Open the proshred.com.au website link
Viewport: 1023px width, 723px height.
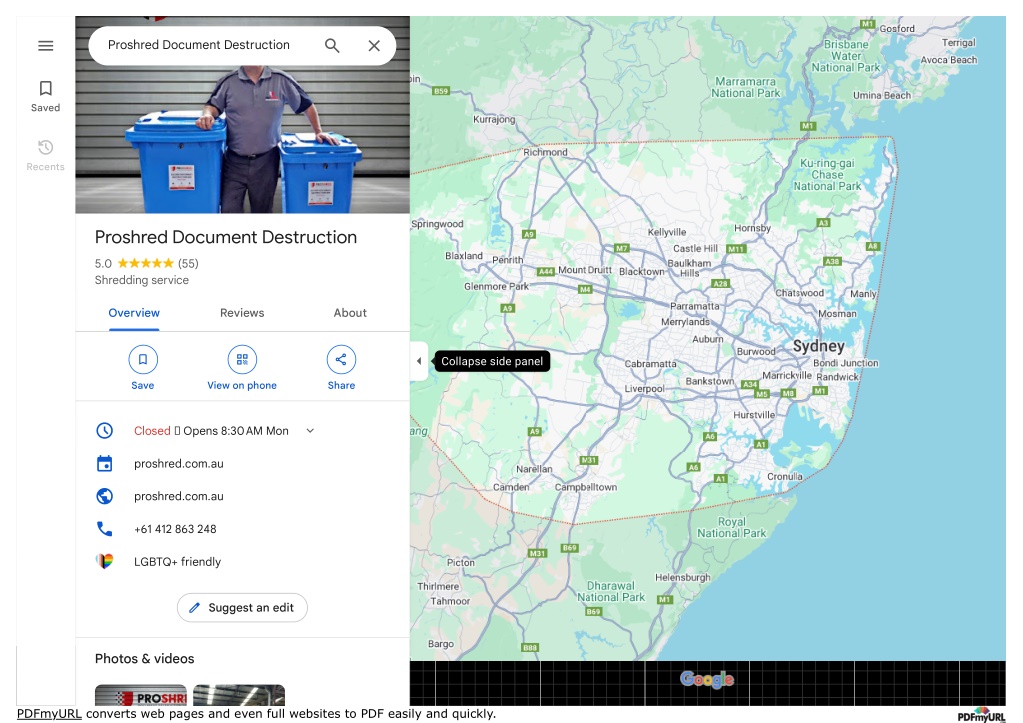click(179, 497)
